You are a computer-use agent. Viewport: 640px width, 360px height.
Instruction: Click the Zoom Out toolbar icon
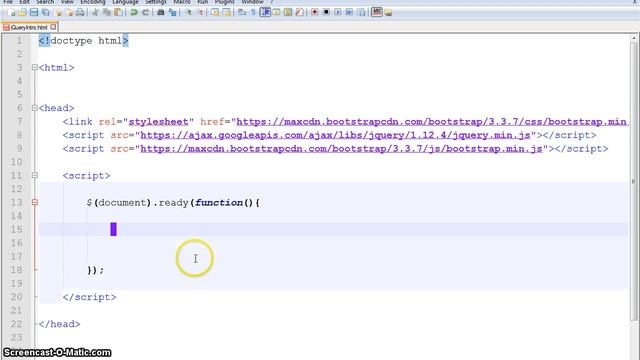coord(200,12)
